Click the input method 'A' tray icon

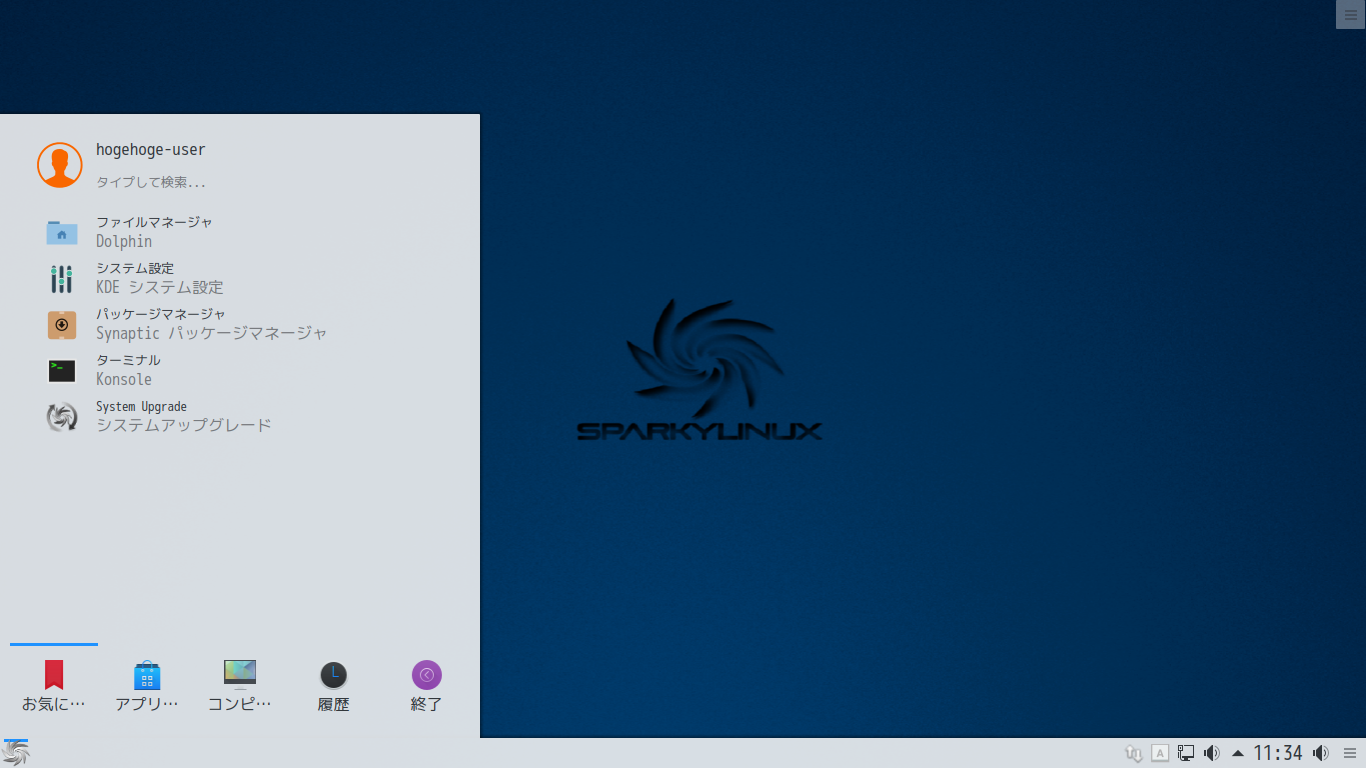click(x=1160, y=753)
